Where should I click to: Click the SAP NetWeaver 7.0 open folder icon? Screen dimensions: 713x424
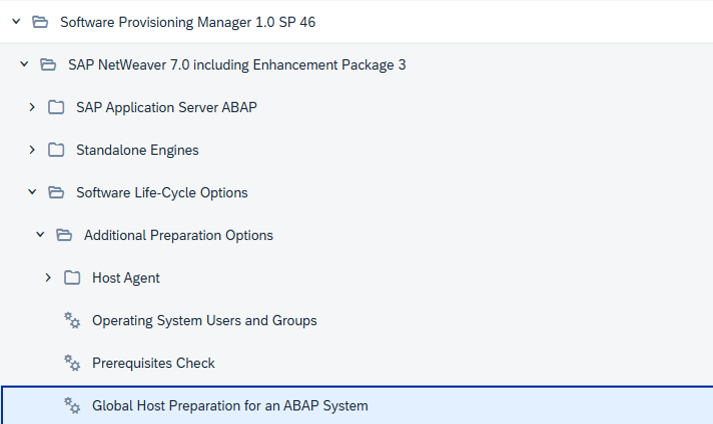coord(48,65)
